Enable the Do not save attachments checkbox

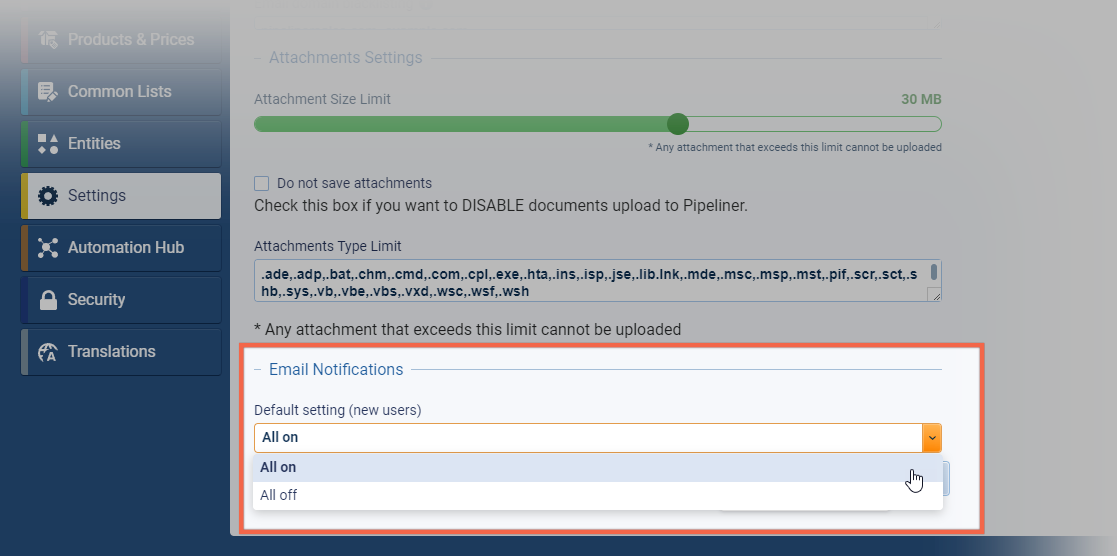tap(261, 183)
